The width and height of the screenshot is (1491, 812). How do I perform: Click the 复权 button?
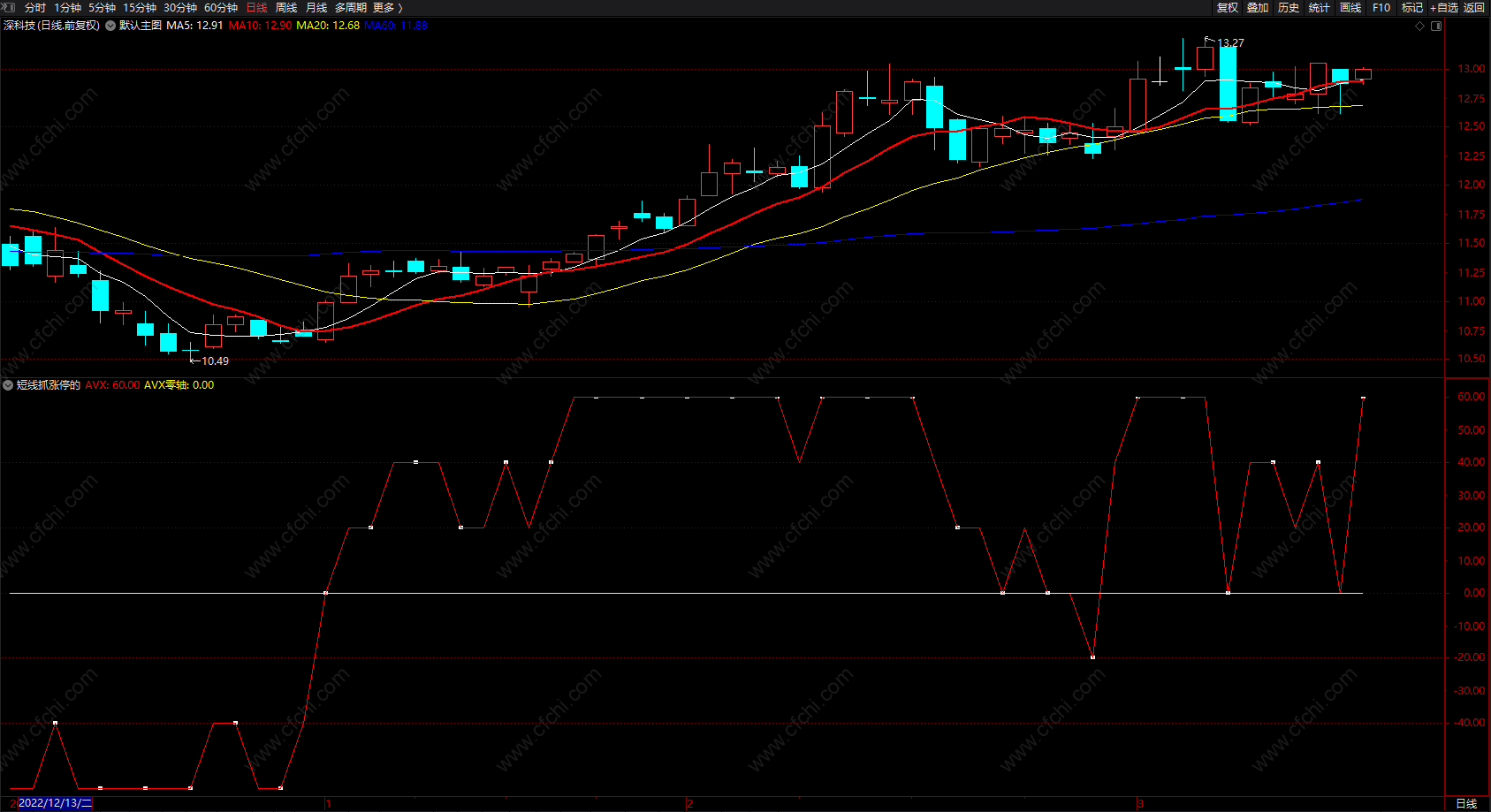point(1227,7)
